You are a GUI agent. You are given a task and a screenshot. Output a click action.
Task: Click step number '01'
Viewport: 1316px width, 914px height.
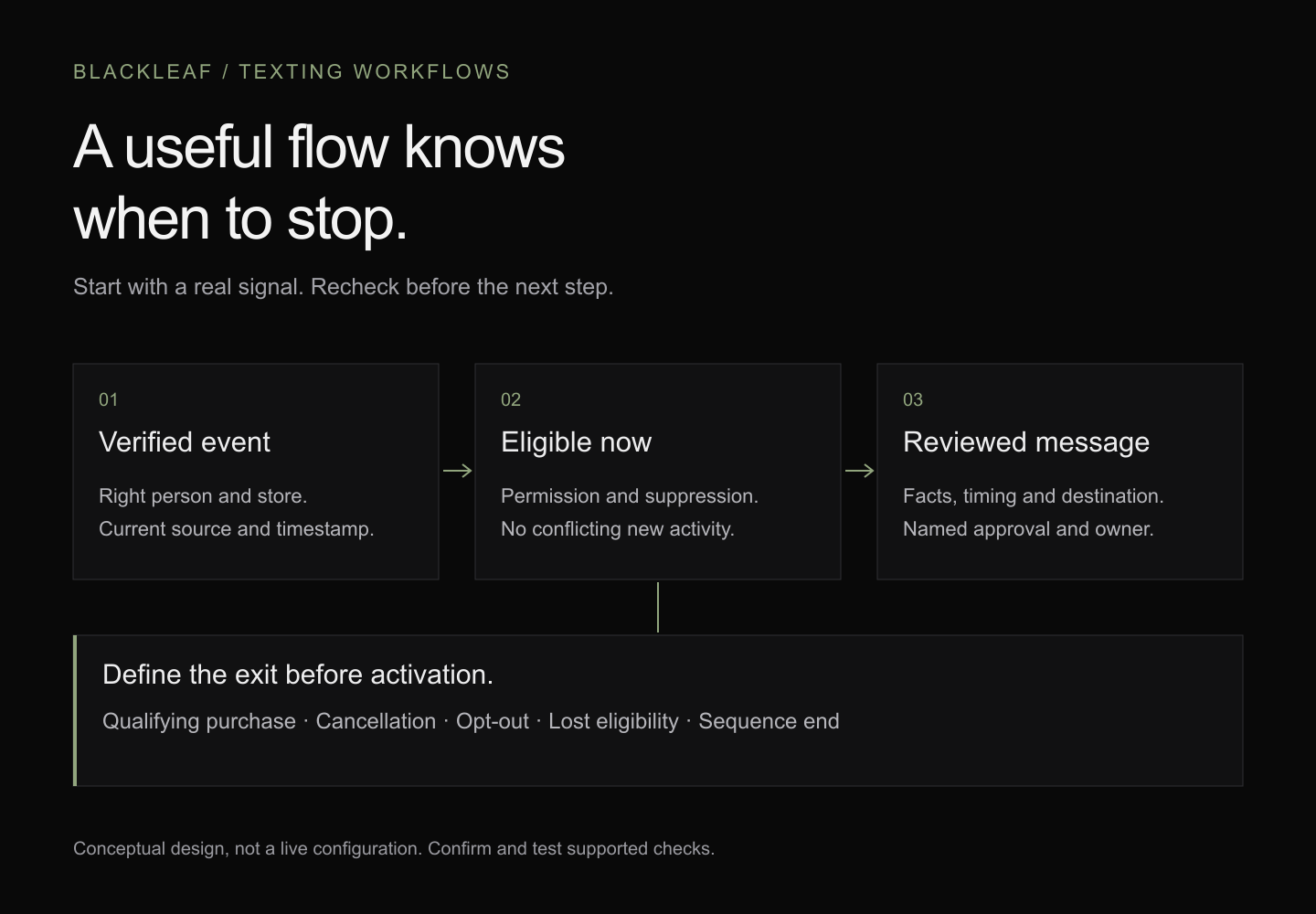click(109, 399)
